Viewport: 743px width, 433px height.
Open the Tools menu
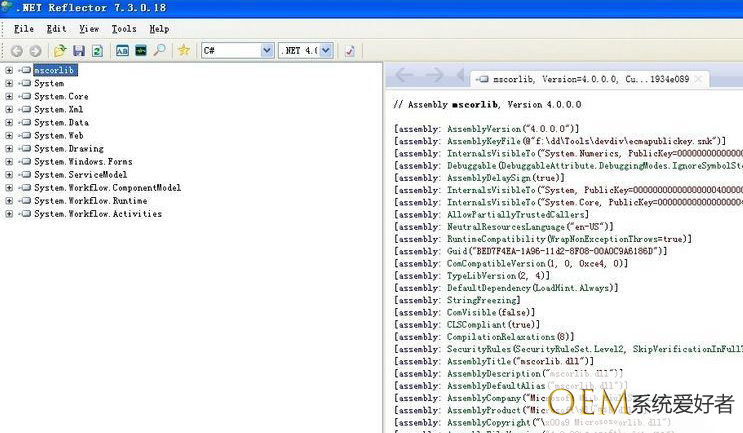click(x=124, y=29)
